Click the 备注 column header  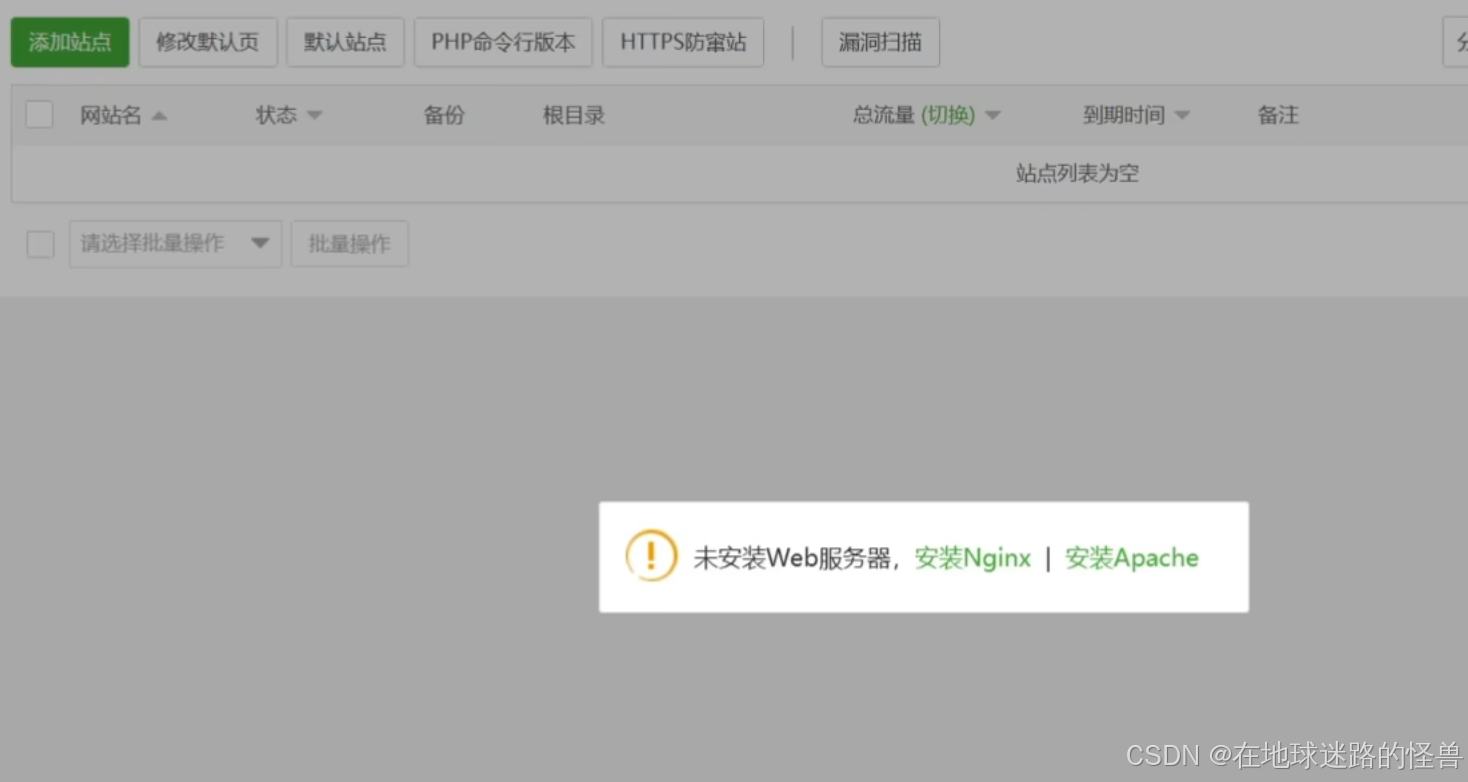click(x=1278, y=115)
